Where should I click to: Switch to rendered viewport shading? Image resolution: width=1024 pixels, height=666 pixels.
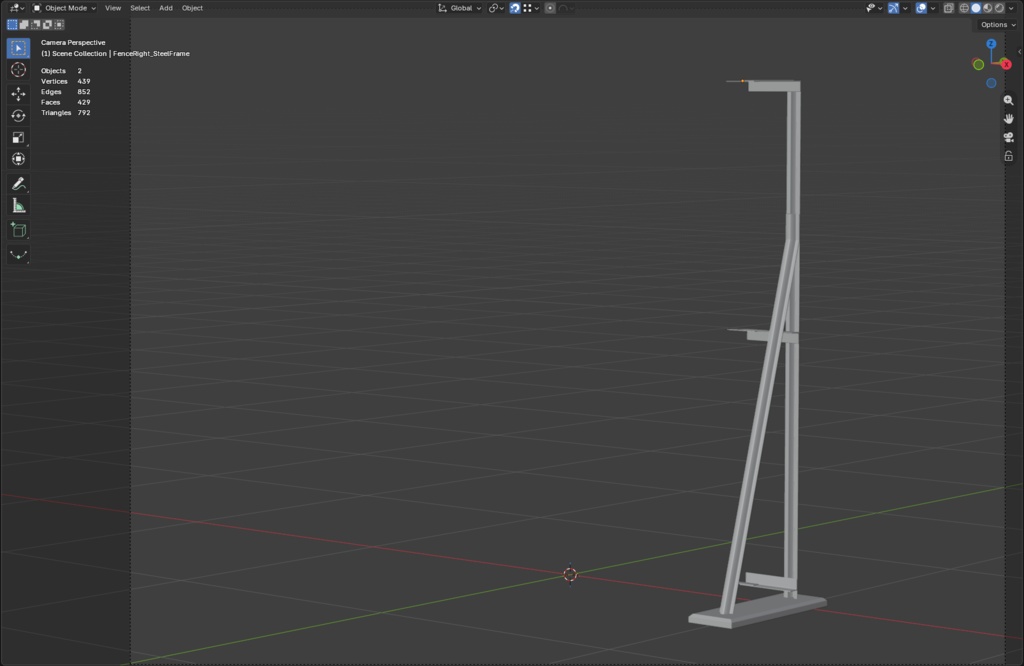point(999,8)
